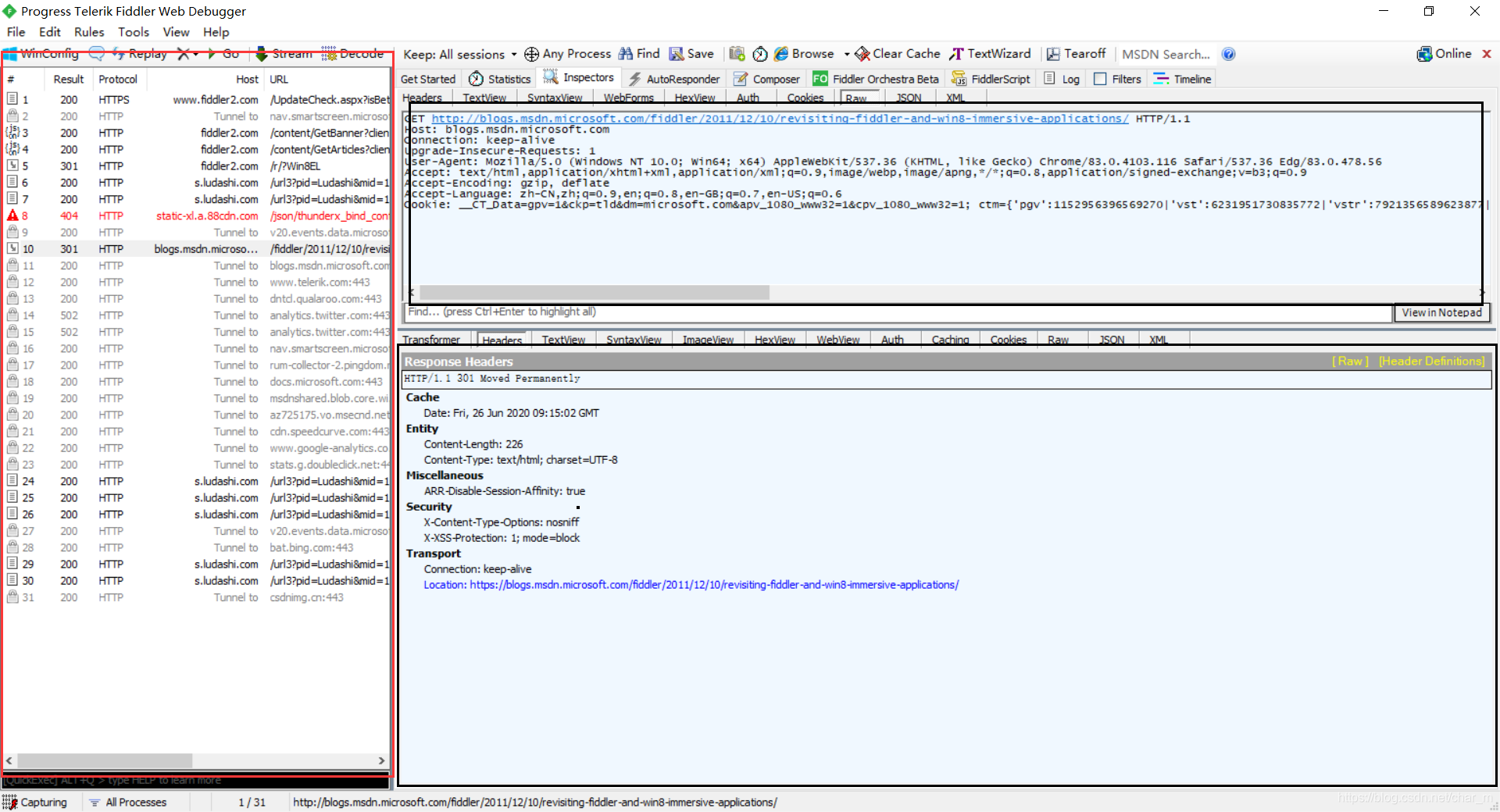Select session 10 blogs.msdn.microsoft row
The width and height of the screenshot is (1500, 812).
tap(197, 249)
